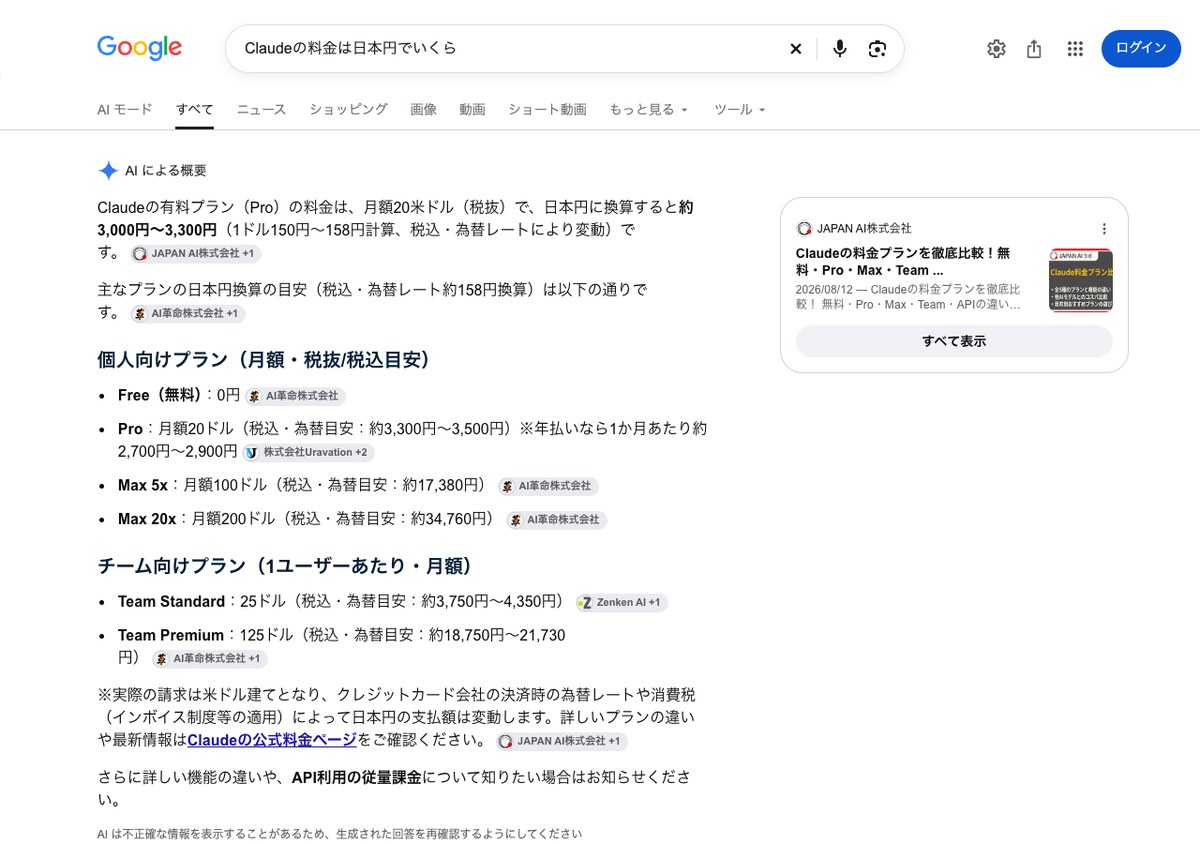Click the Max 20x plan label
Screen dimensions: 1200x844
[147, 519]
